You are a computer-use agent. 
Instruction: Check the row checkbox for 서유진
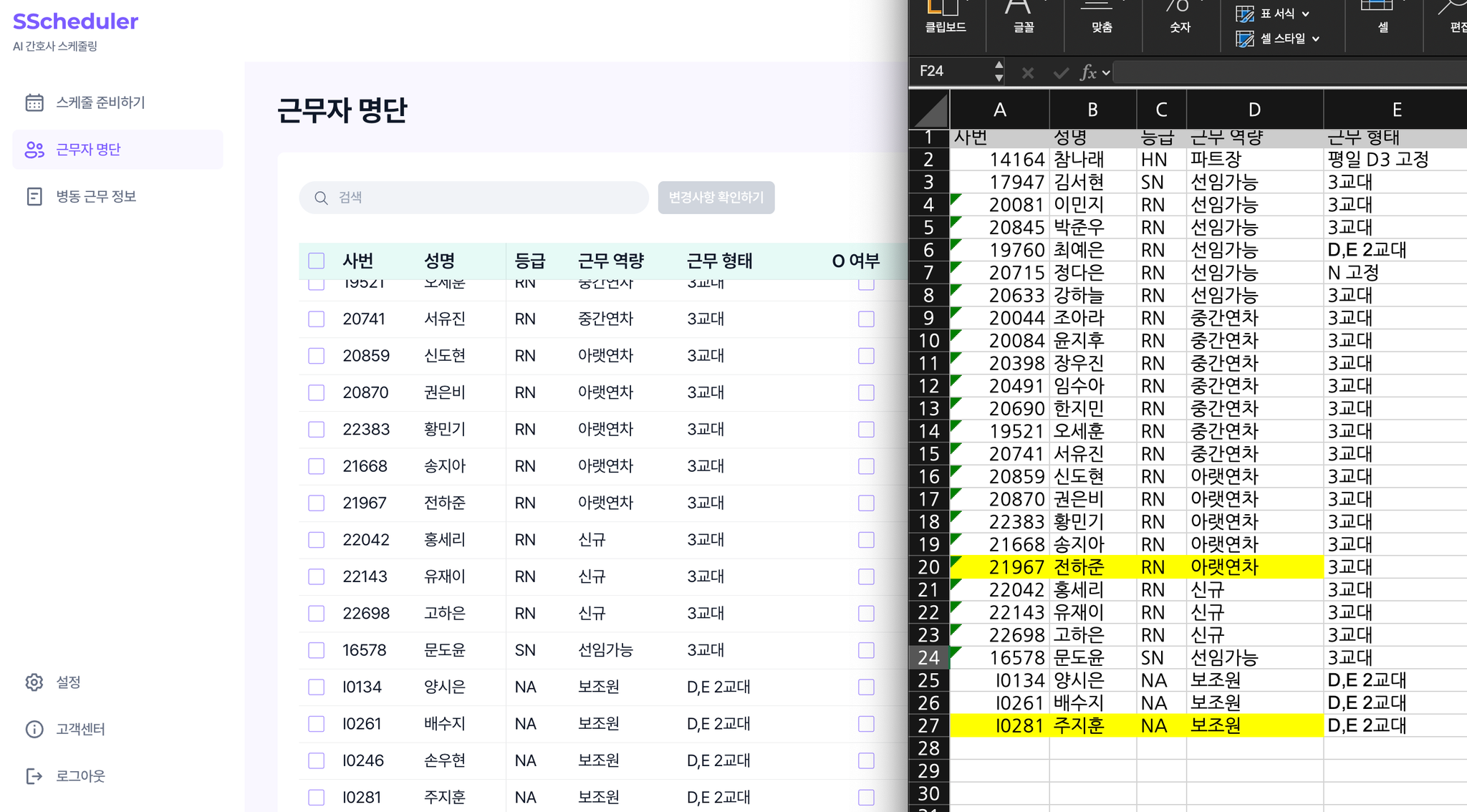tap(316, 319)
